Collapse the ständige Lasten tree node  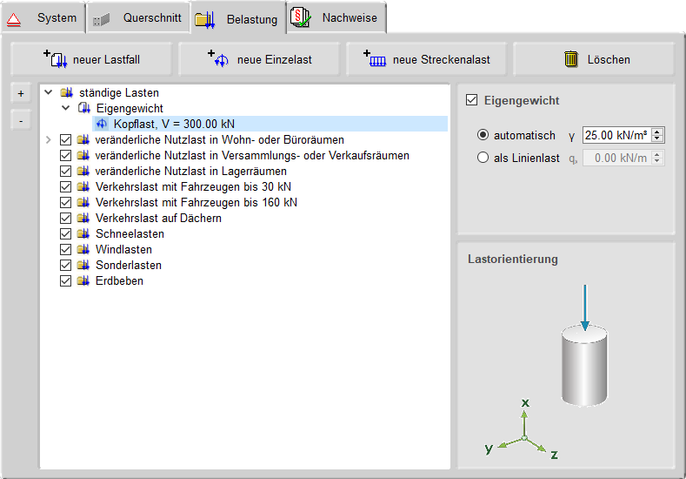pyautogui.click(x=48, y=92)
